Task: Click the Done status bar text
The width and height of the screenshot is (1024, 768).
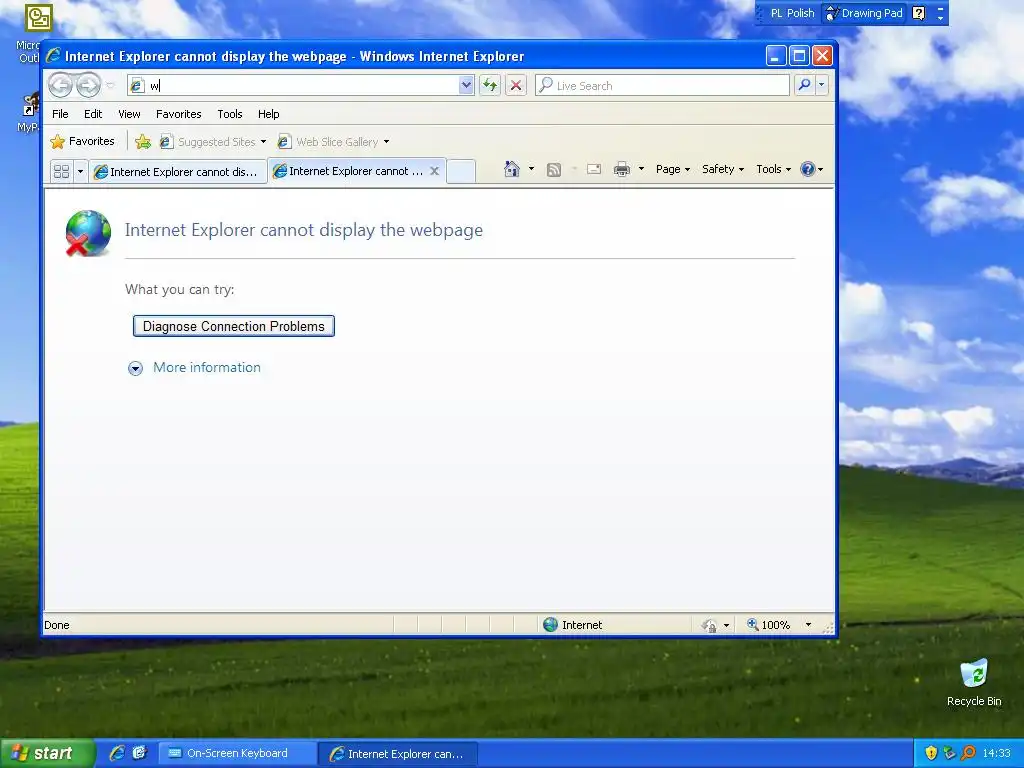Action: [x=57, y=625]
